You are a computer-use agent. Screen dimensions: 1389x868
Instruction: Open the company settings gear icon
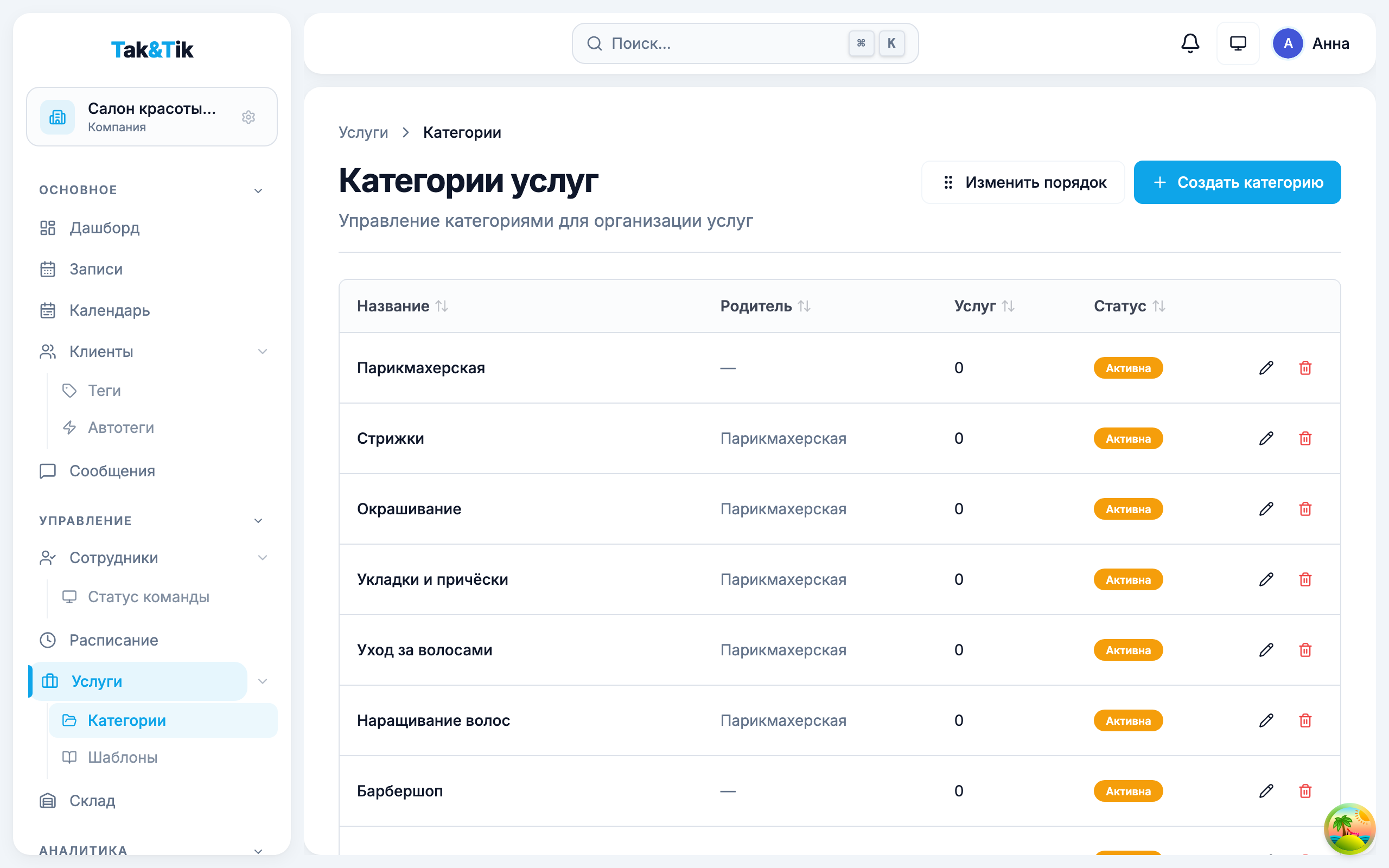coord(249,117)
